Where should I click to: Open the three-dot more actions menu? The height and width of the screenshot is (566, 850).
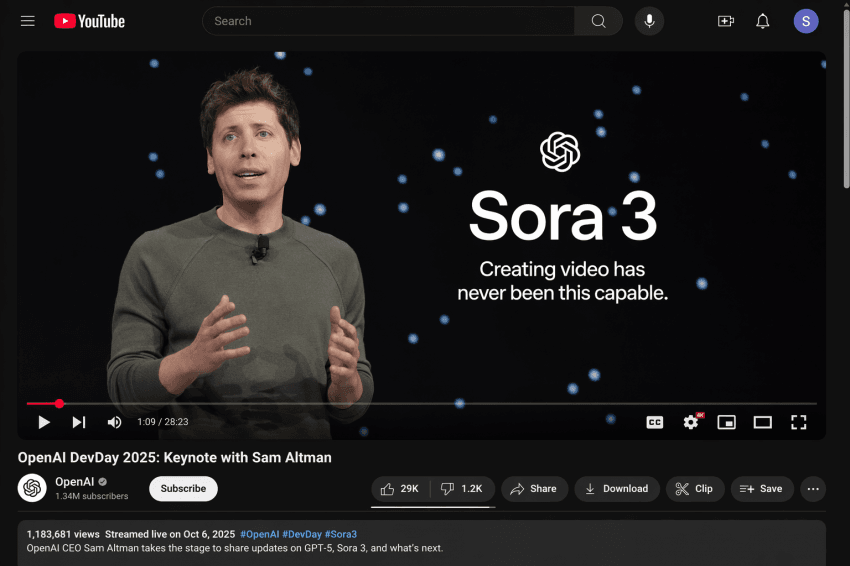tap(813, 489)
